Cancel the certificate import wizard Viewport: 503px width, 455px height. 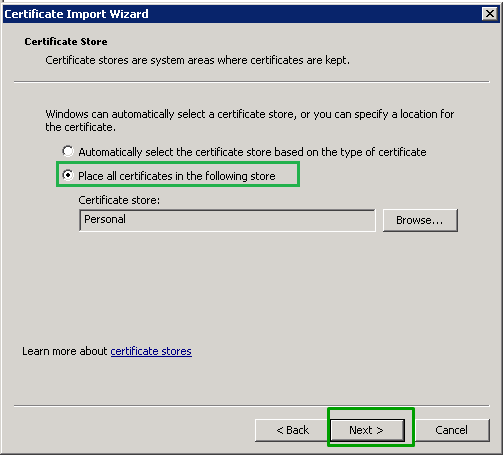pos(452,430)
